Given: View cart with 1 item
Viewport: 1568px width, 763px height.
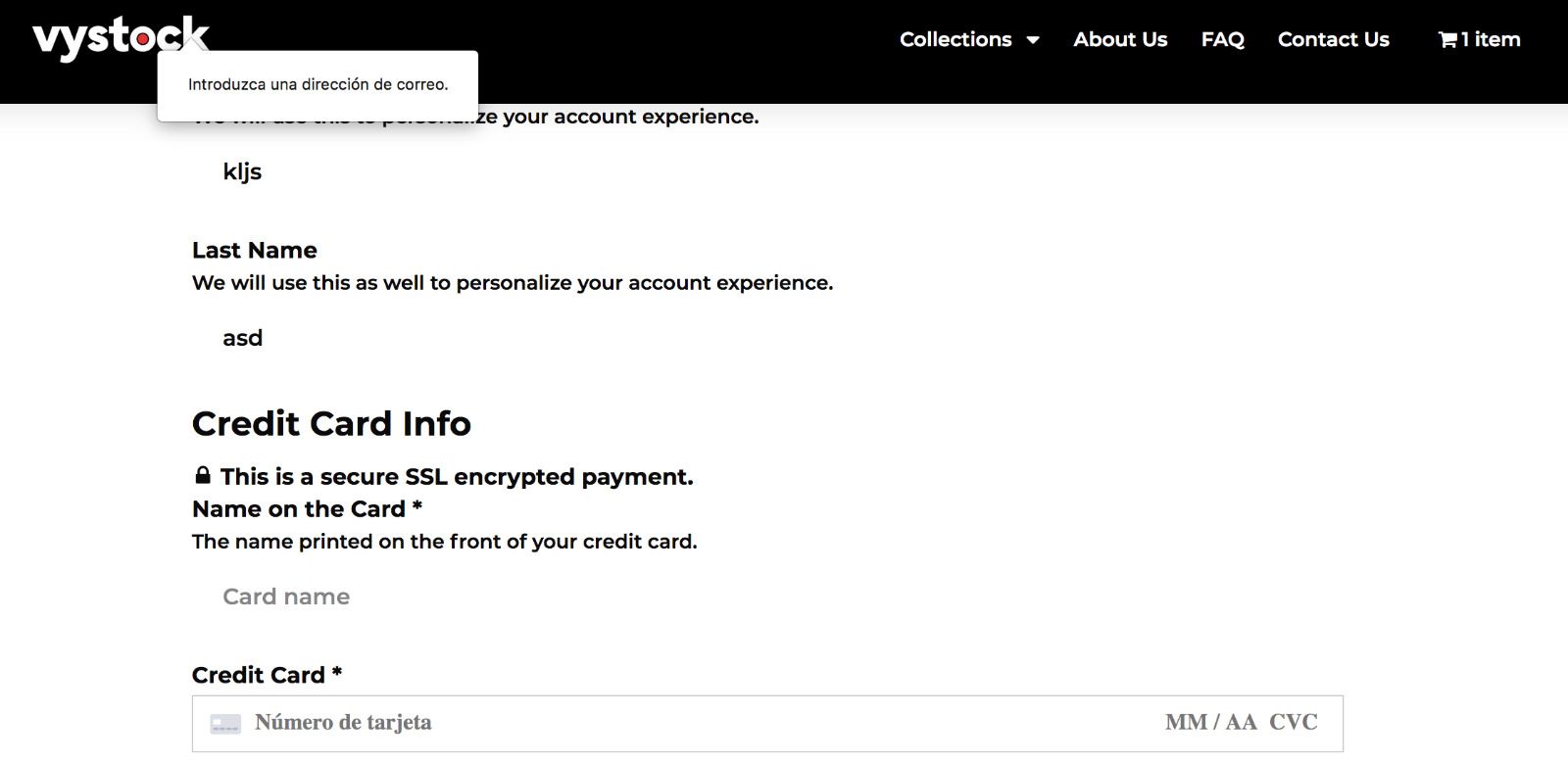Looking at the screenshot, I should (x=1479, y=39).
